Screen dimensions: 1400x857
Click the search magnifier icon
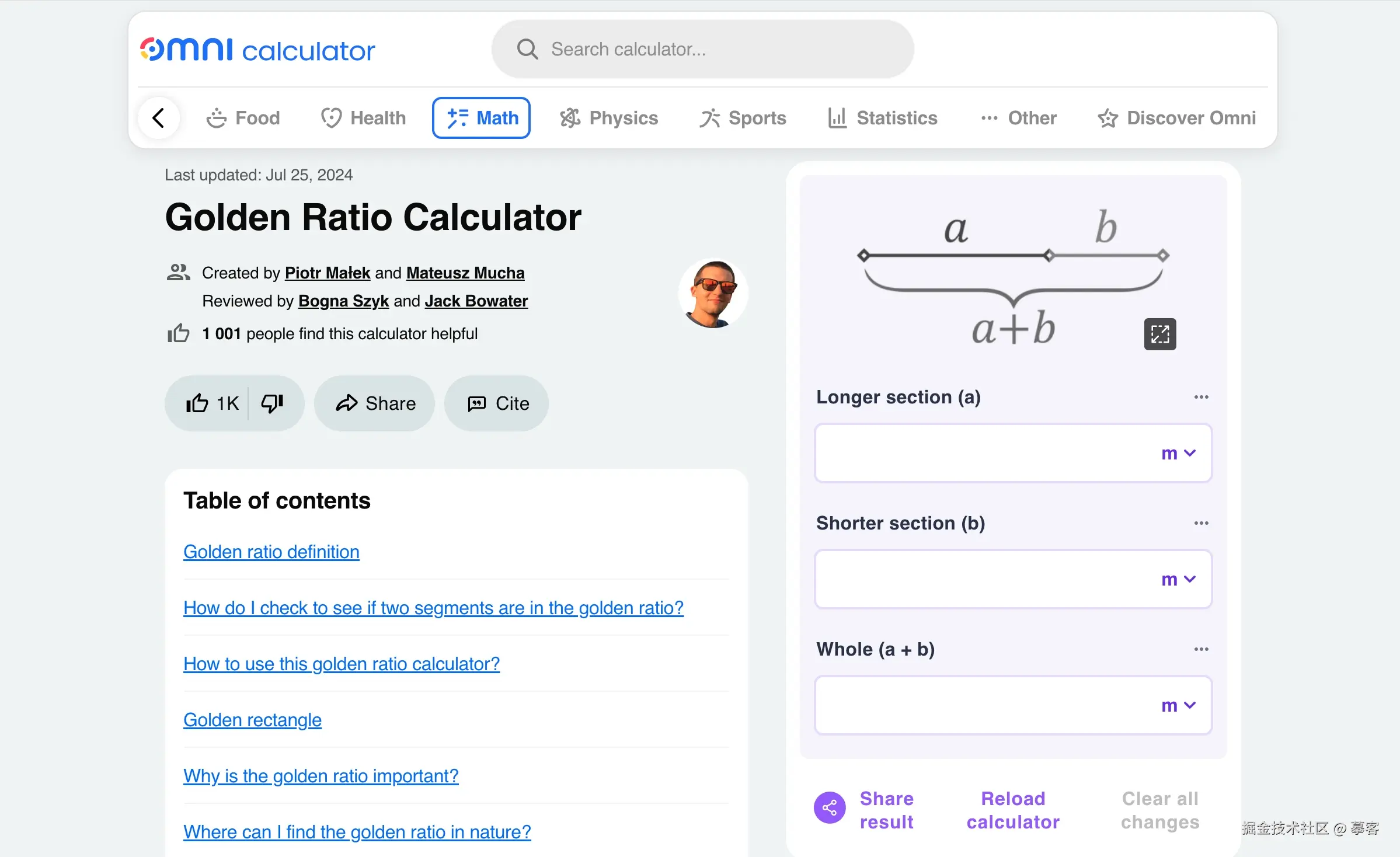(x=527, y=49)
